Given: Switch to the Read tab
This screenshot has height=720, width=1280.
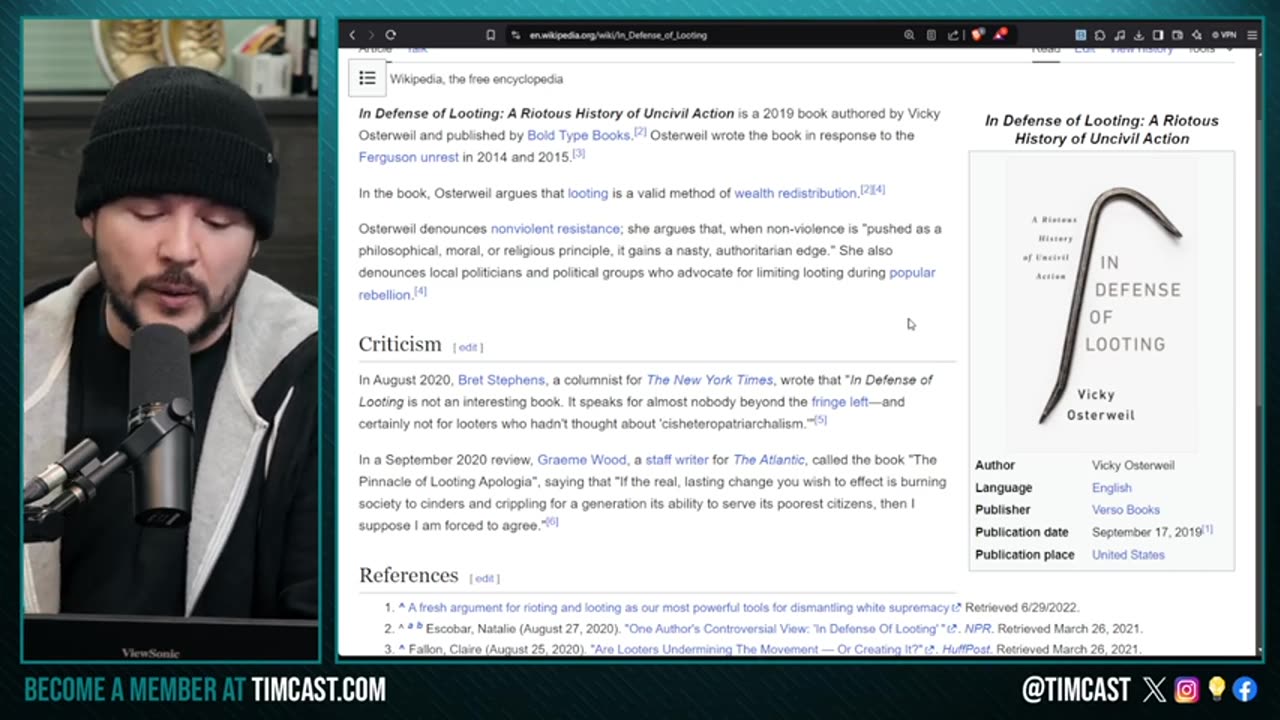Looking at the screenshot, I should coord(1046,50).
